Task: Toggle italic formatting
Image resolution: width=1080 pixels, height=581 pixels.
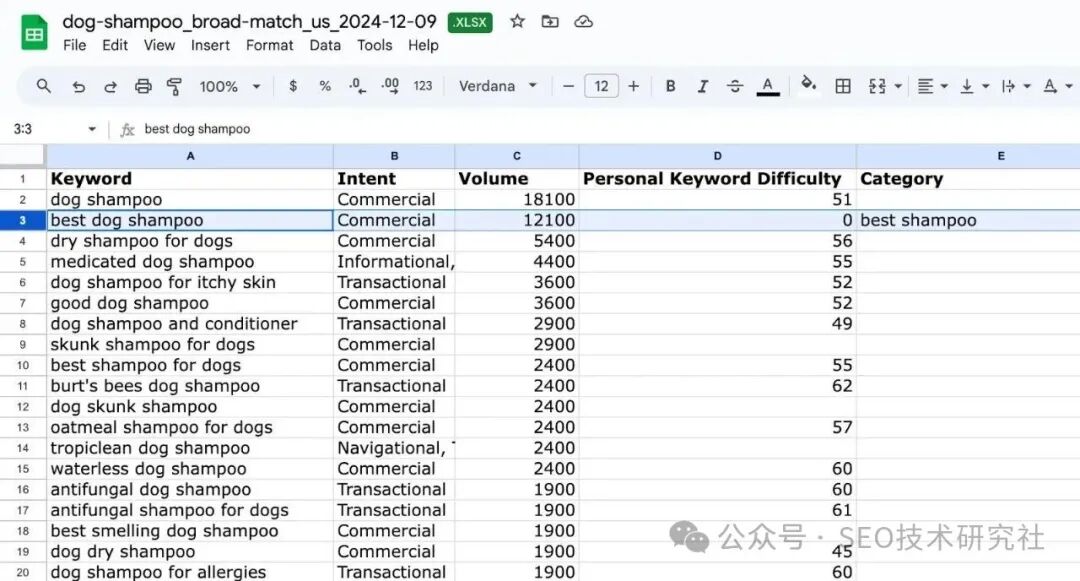Action: (x=703, y=86)
